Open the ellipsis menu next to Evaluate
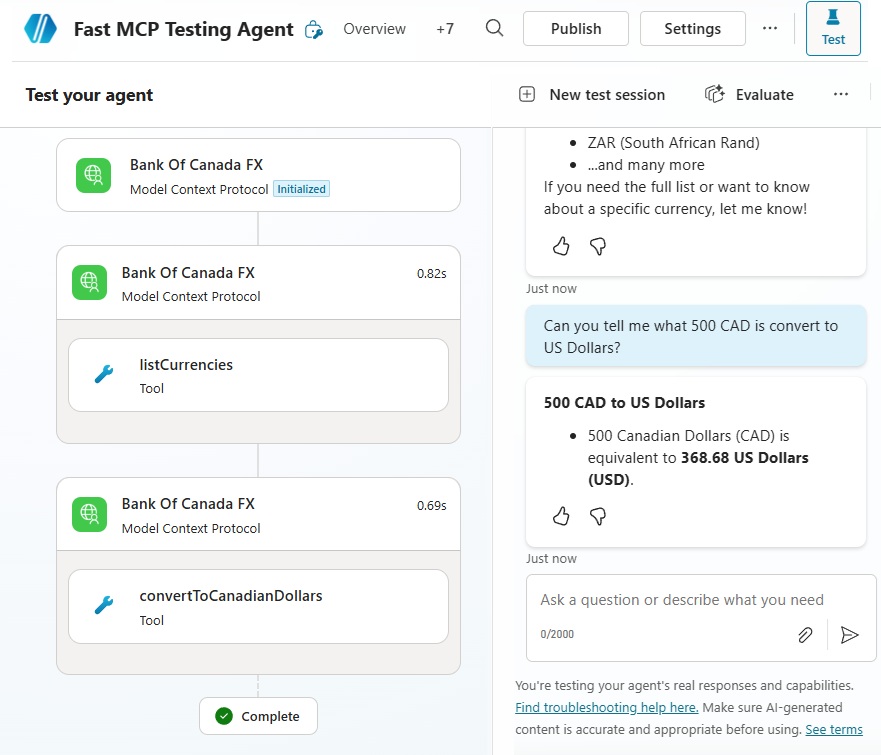The width and height of the screenshot is (881, 755). [841, 94]
